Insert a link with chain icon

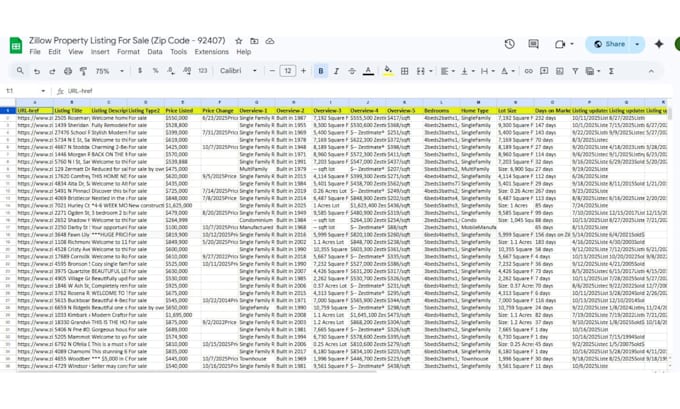pyautogui.click(x=528, y=71)
